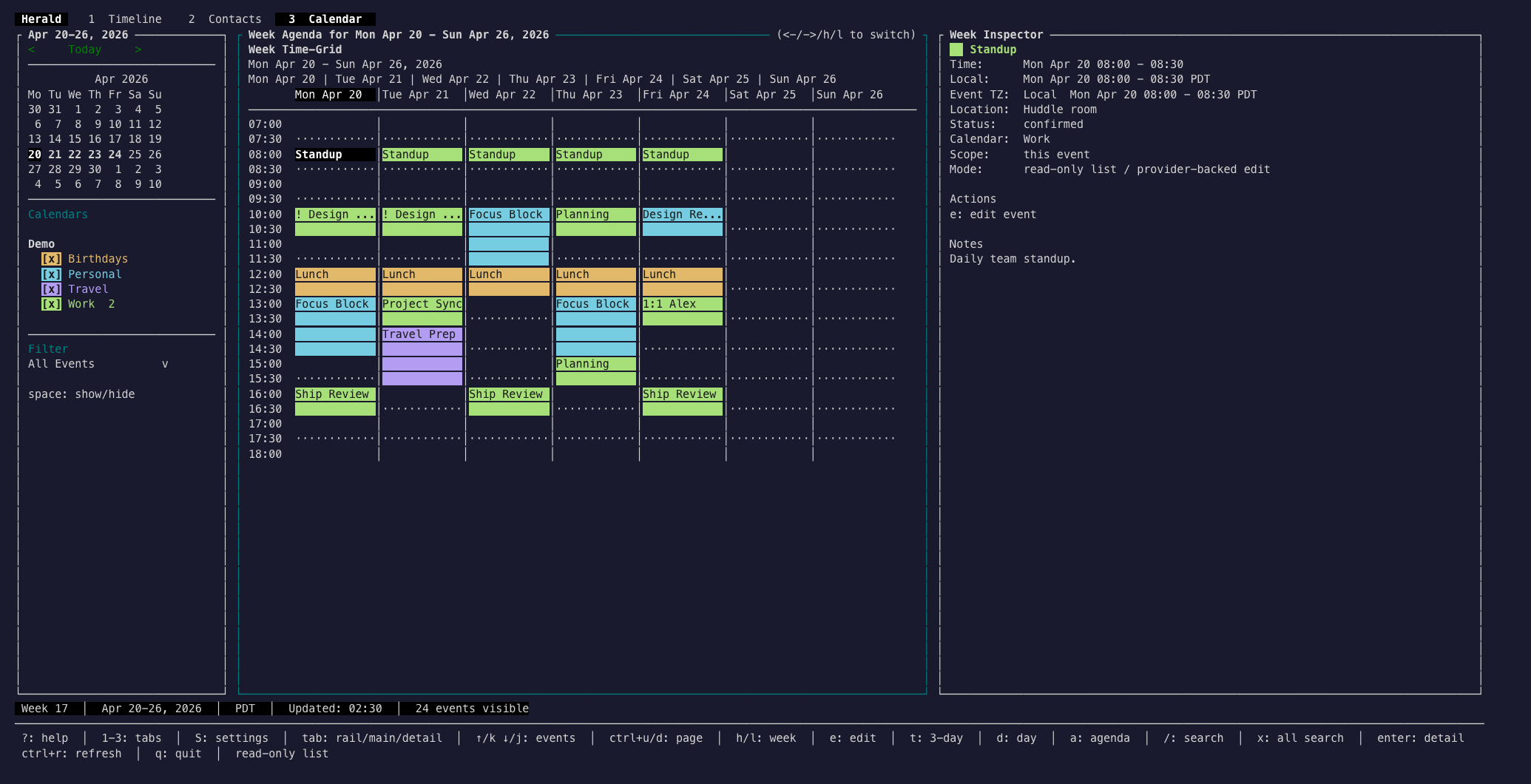Image resolution: width=1531 pixels, height=784 pixels.
Task: Select Friday's Lunch event
Action: (683, 282)
